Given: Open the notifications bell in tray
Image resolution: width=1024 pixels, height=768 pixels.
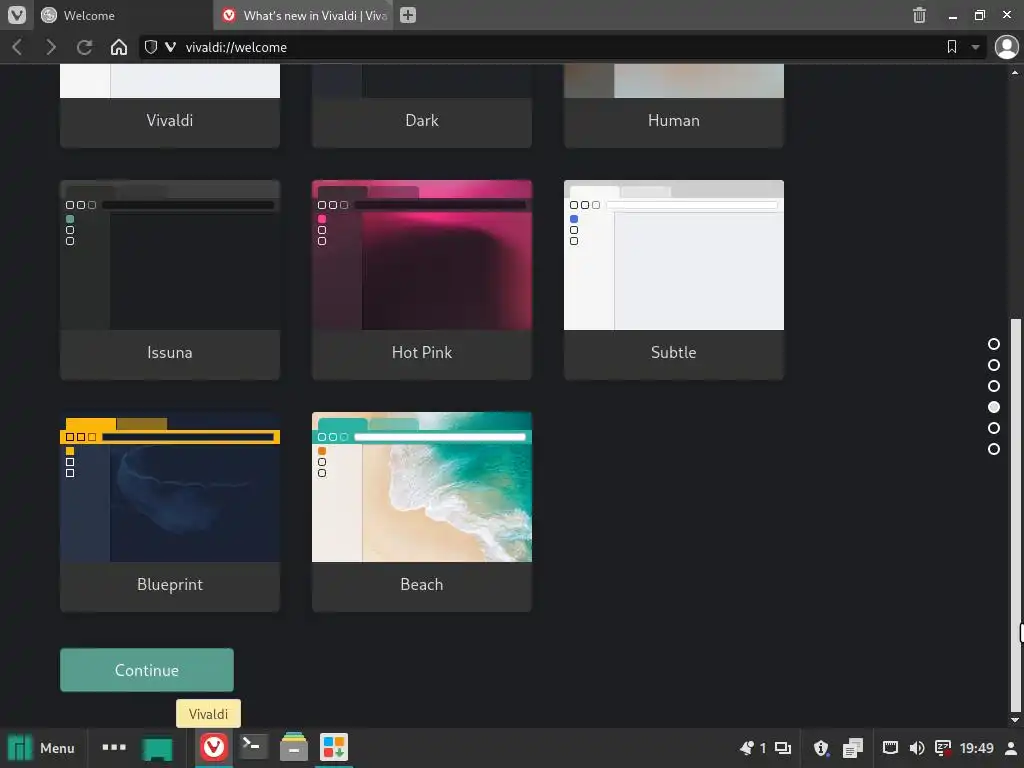Looking at the screenshot, I should (747, 748).
